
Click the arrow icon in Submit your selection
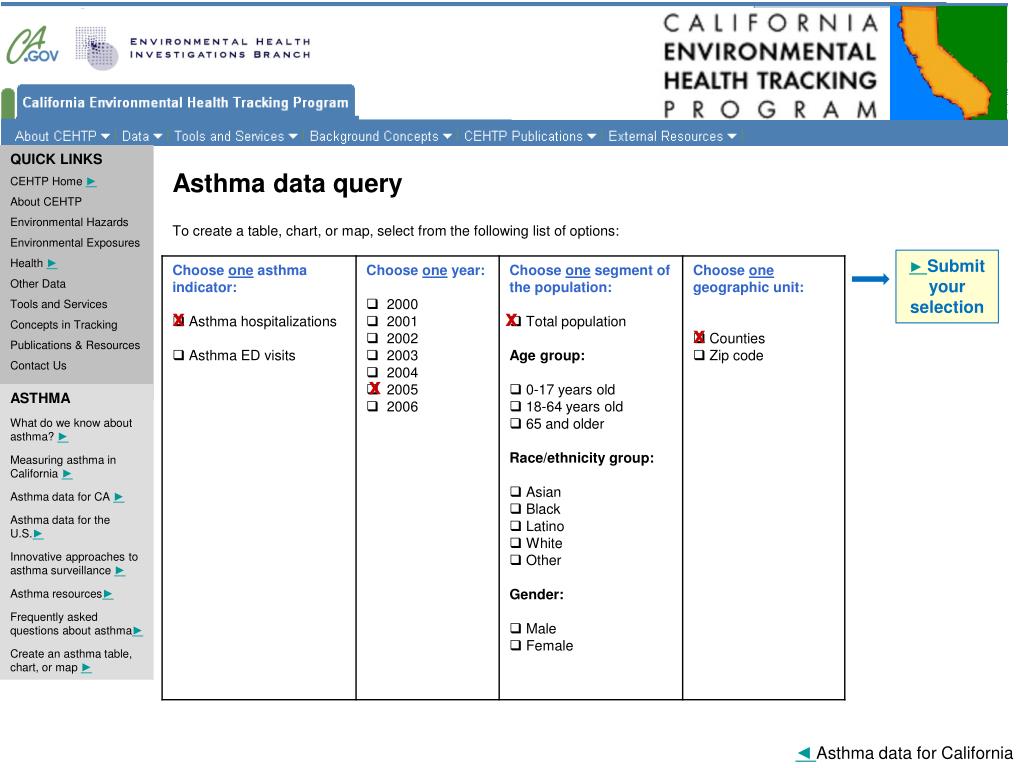tap(918, 267)
